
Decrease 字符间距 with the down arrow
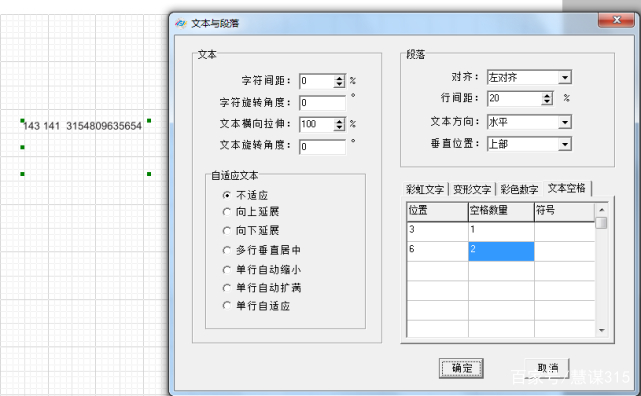point(339,84)
